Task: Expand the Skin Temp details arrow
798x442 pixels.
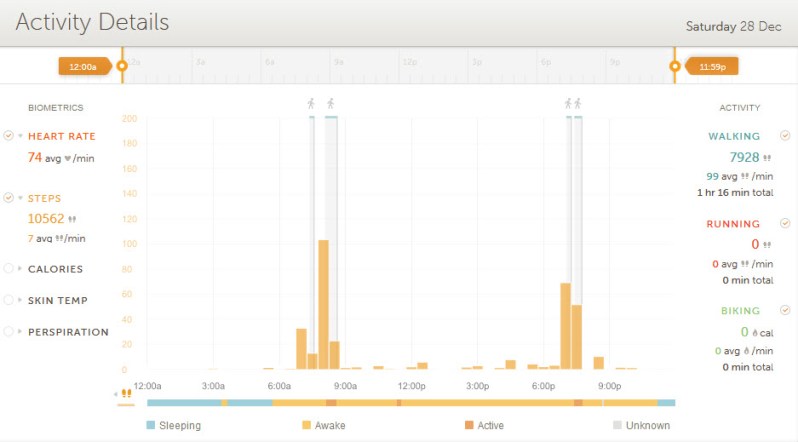Action: tap(19, 300)
